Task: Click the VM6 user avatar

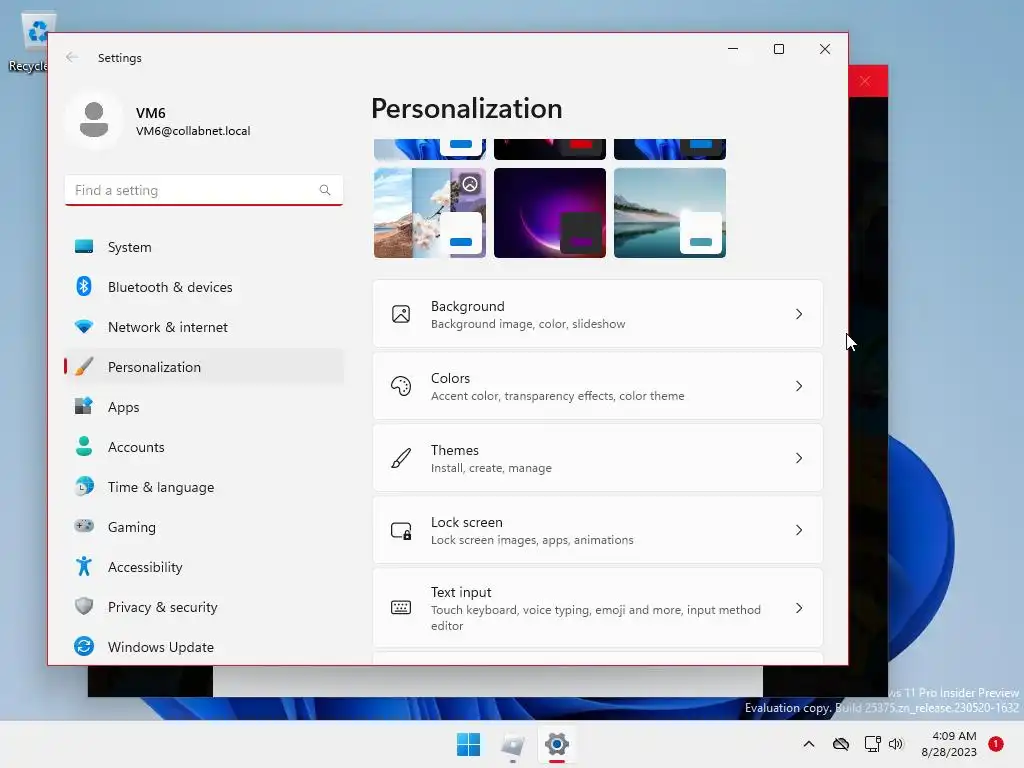Action: coord(94,120)
